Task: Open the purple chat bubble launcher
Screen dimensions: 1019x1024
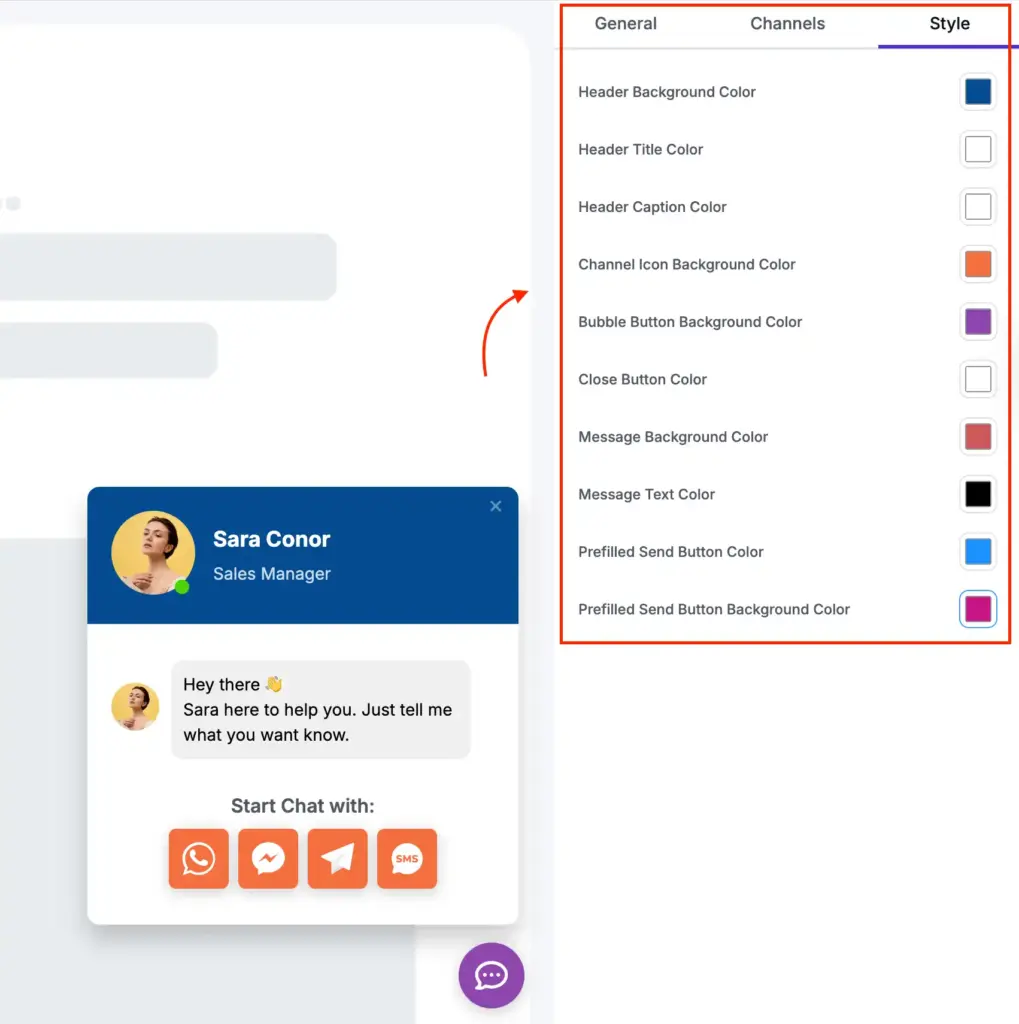Action: 491,975
